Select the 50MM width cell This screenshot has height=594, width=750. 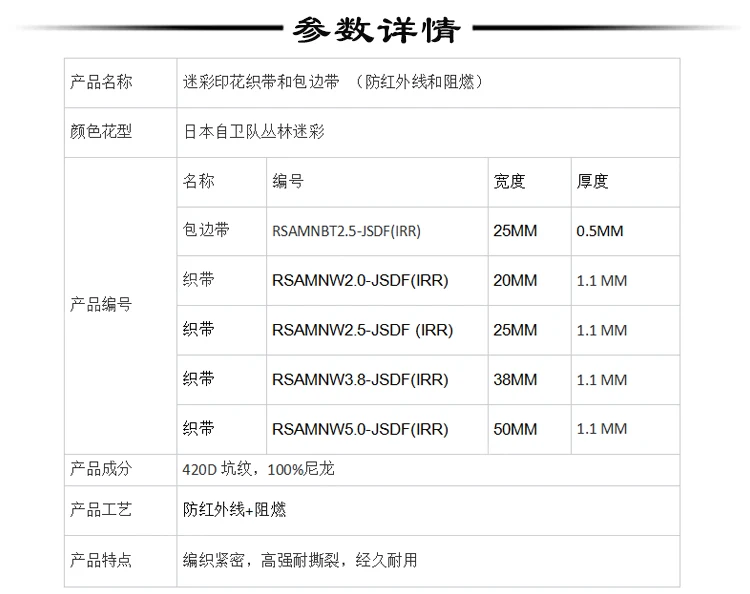(x=515, y=429)
